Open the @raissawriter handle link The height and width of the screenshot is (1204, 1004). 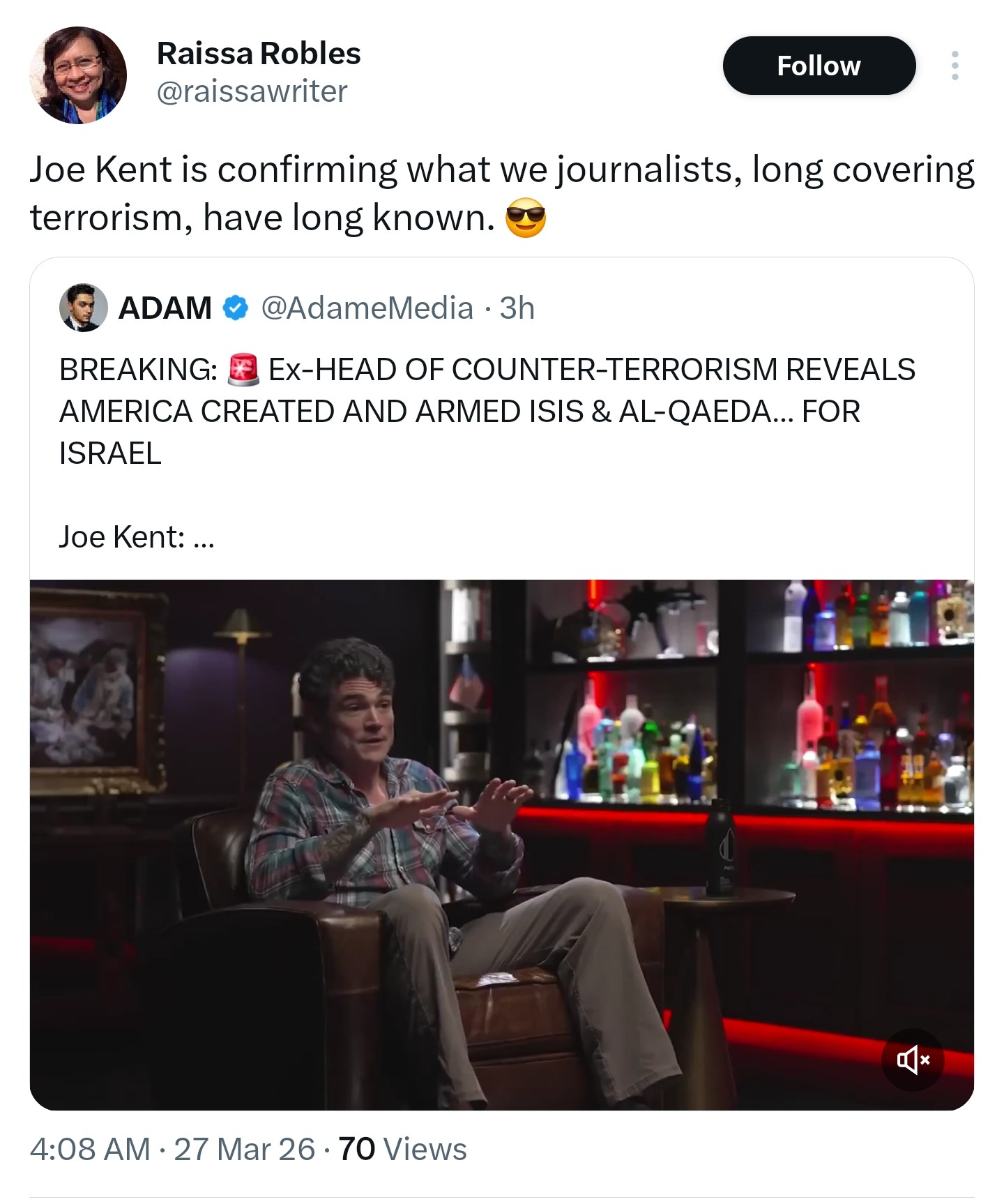[252, 91]
